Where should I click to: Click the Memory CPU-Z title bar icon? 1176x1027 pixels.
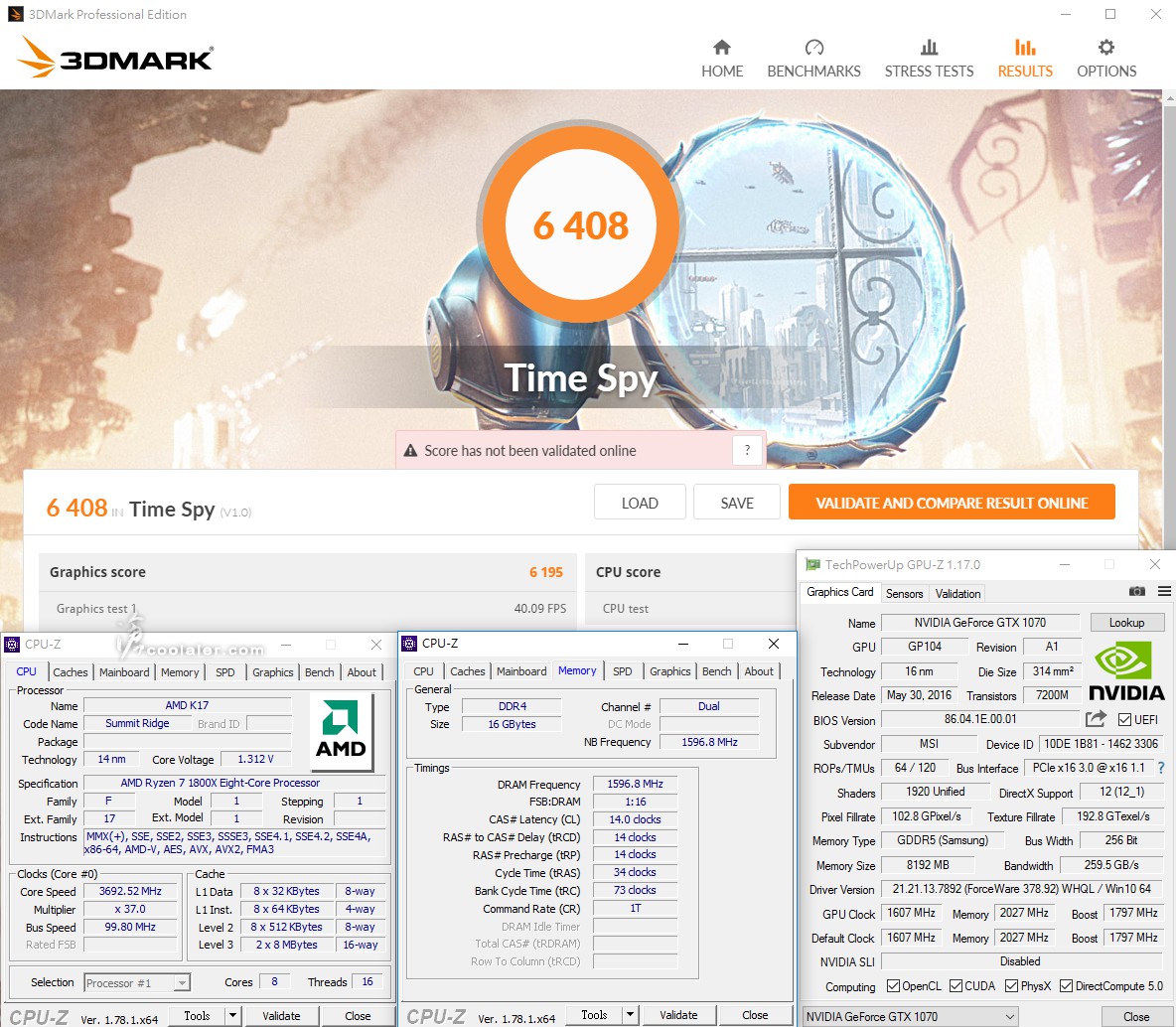click(x=409, y=643)
